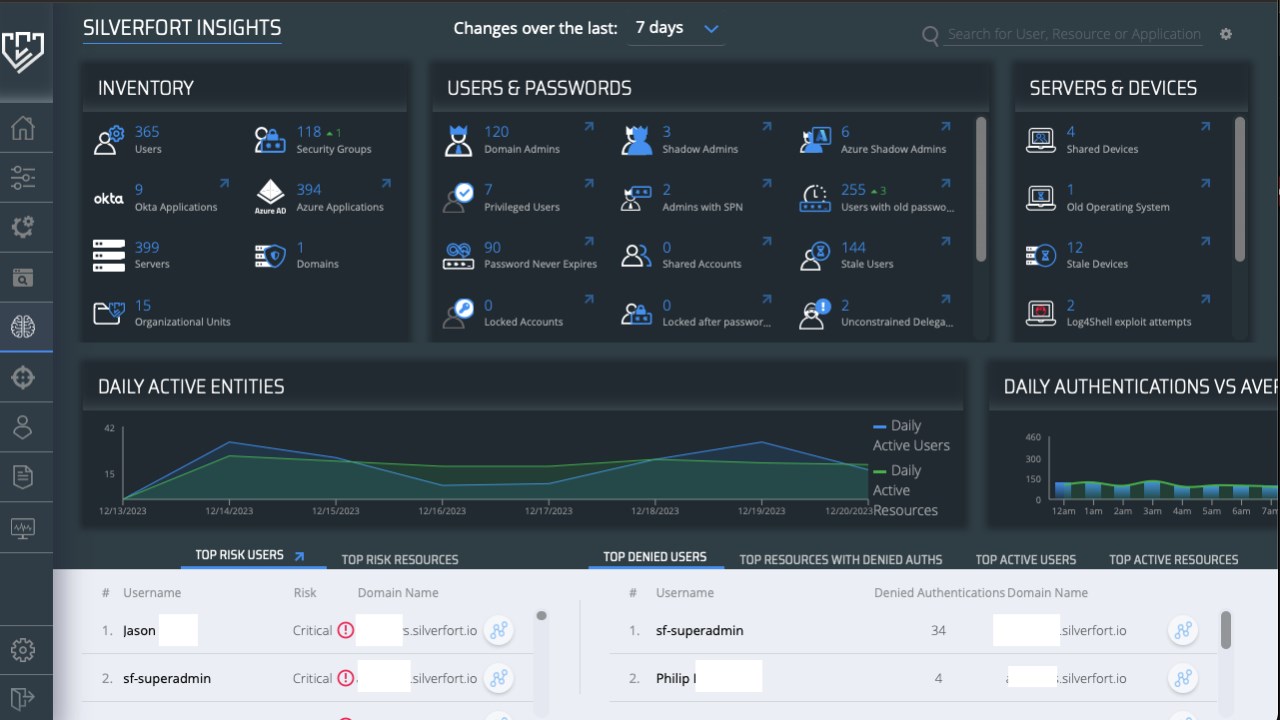Open Shared Devices details arrow
Screen dimensions: 1280x720
(x=1205, y=127)
